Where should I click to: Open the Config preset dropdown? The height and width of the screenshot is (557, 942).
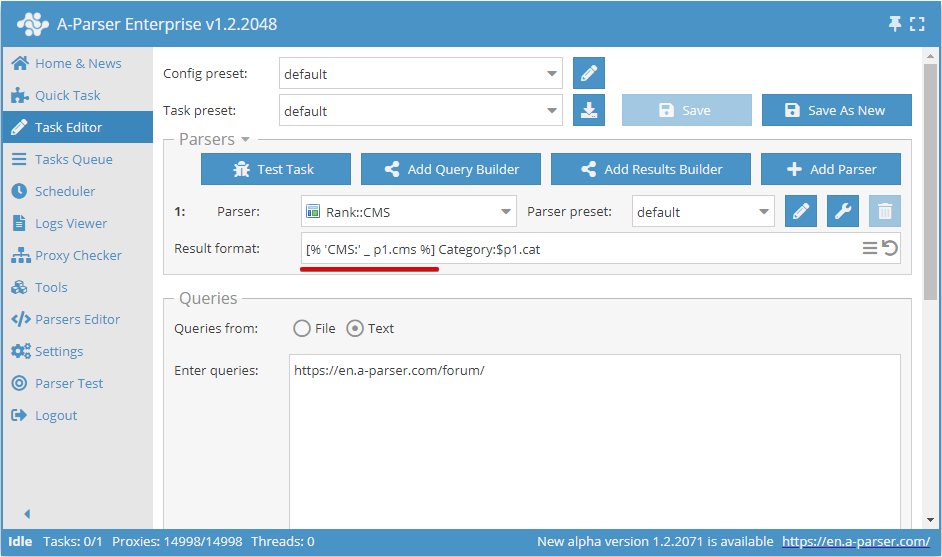[x=553, y=74]
